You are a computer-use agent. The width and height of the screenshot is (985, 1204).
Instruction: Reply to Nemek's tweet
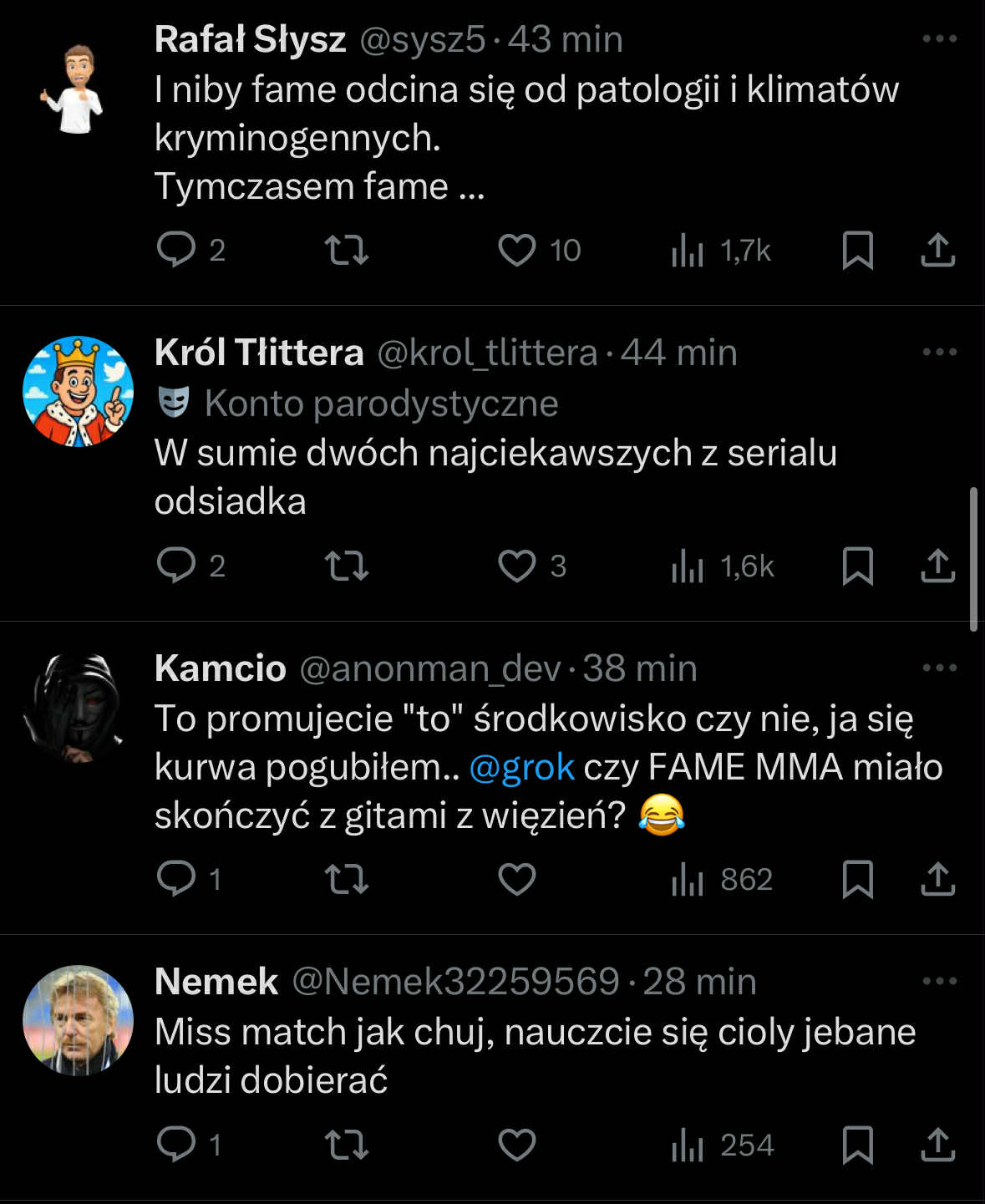point(176,1145)
